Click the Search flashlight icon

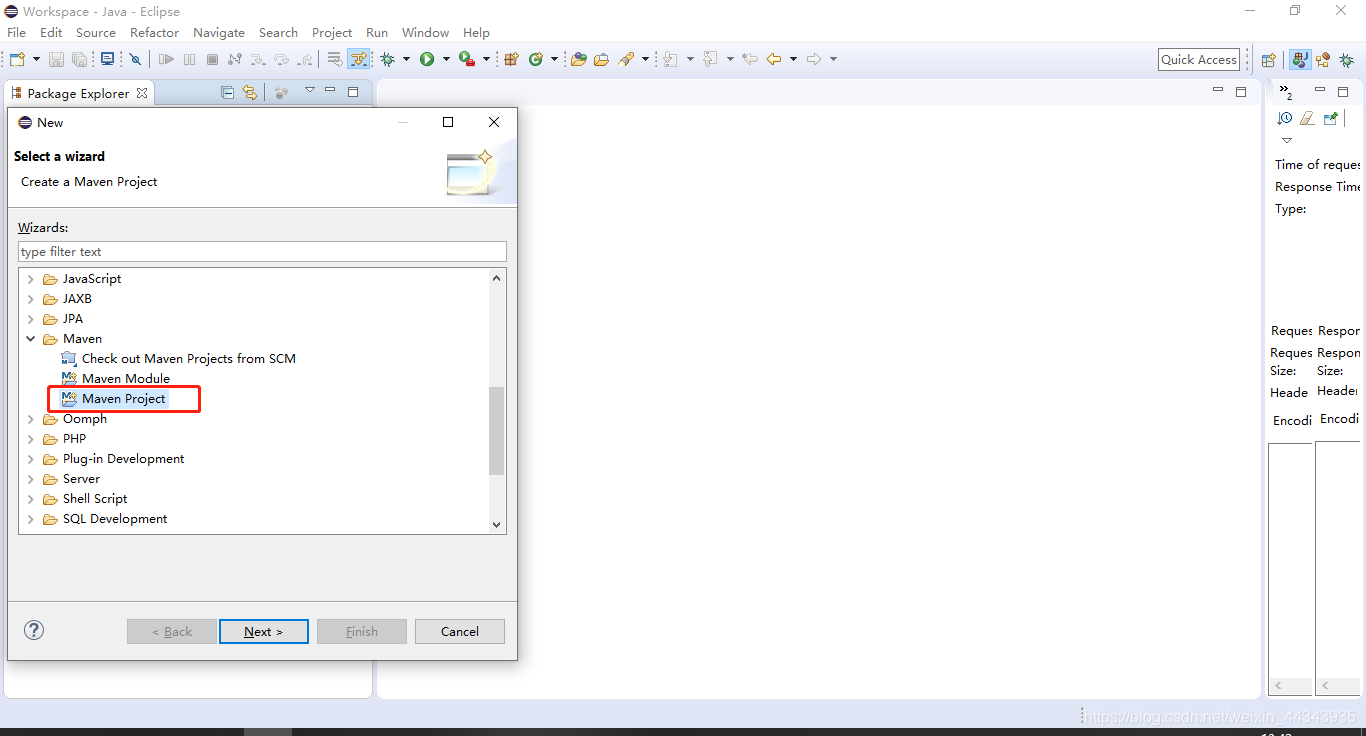627,60
